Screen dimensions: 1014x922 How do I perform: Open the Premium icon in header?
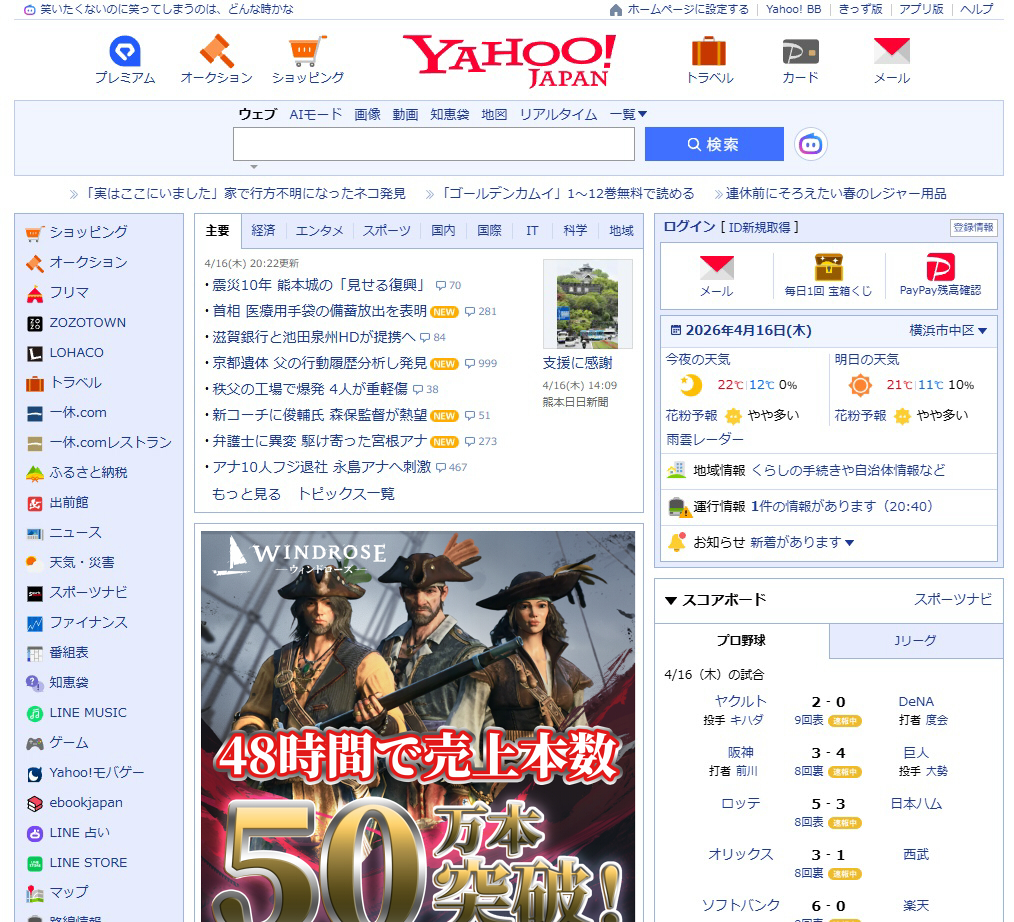pos(125,52)
